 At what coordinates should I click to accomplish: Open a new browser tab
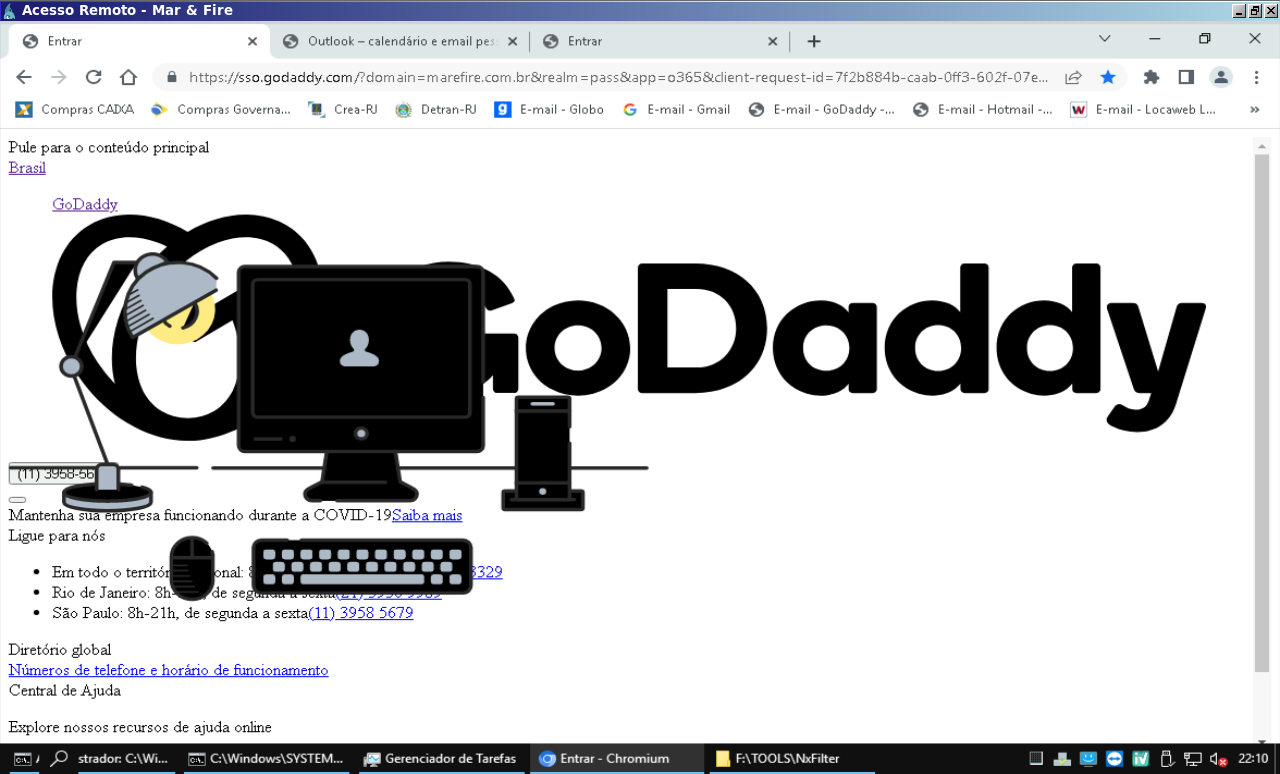click(814, 41)
